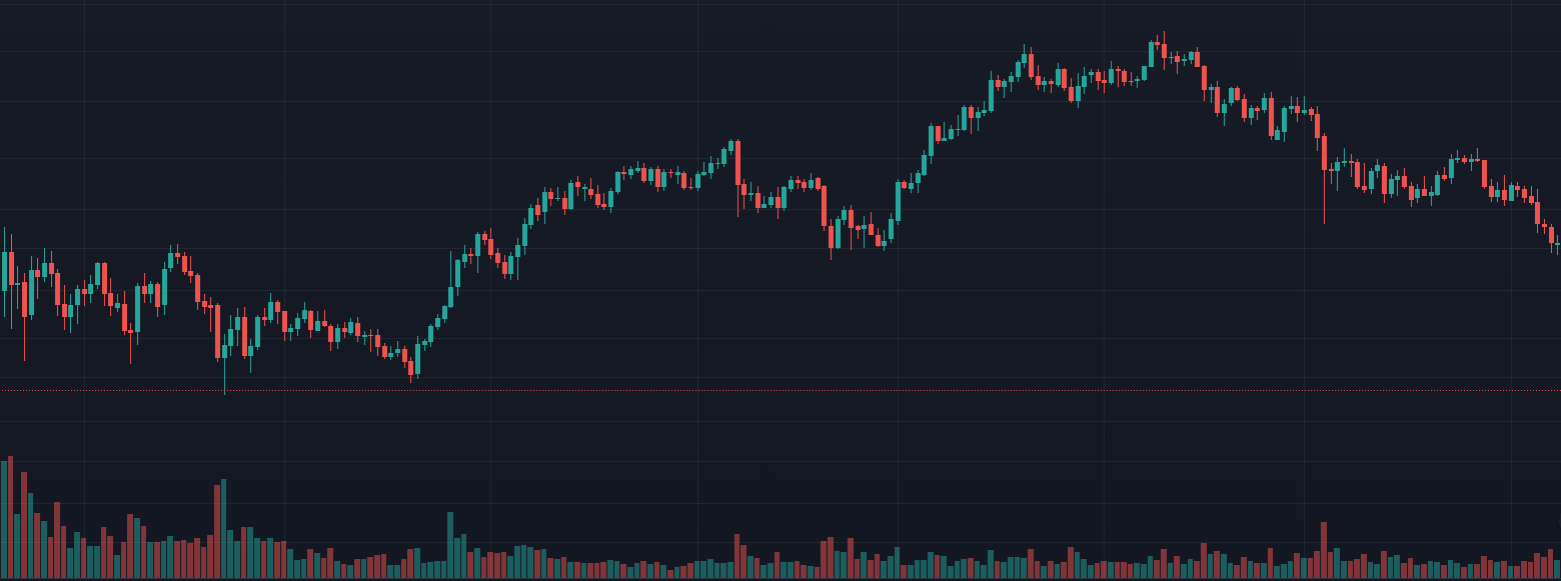Click the first candle at the left edge
Screen dimensions: 1561x581
pos(4,270)
